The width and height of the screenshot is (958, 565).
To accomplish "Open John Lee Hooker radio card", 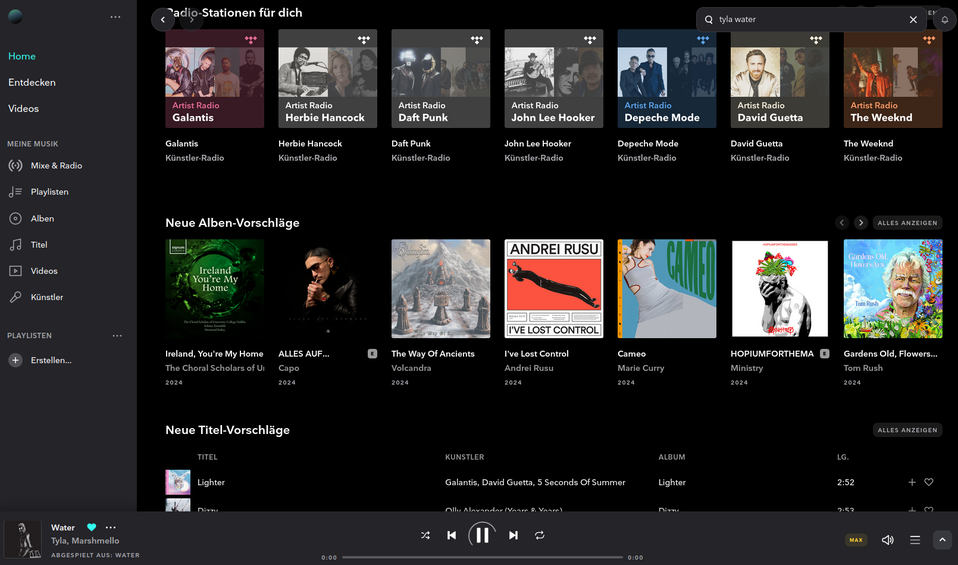I will point(554,79).
